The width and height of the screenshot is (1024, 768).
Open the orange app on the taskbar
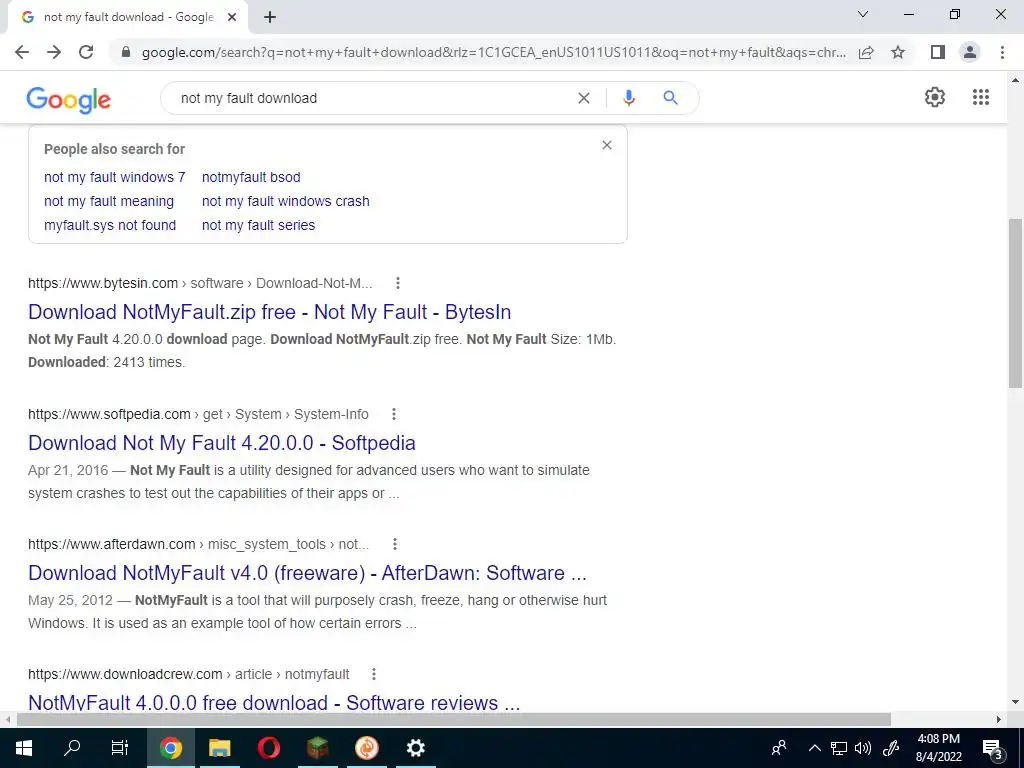click(x=366, y=748)
